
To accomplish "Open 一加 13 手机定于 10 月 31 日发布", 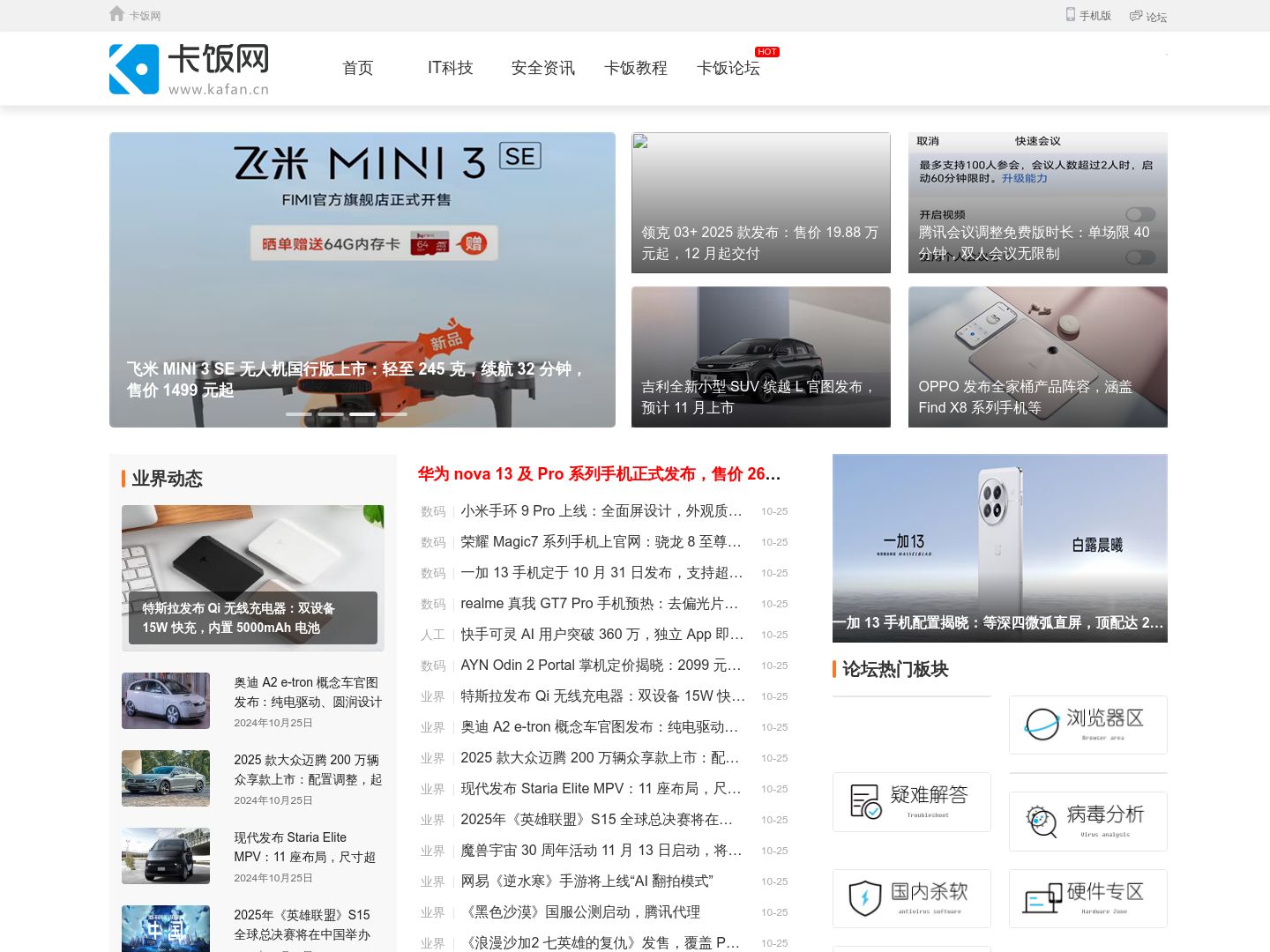I will tap(601, 573).
